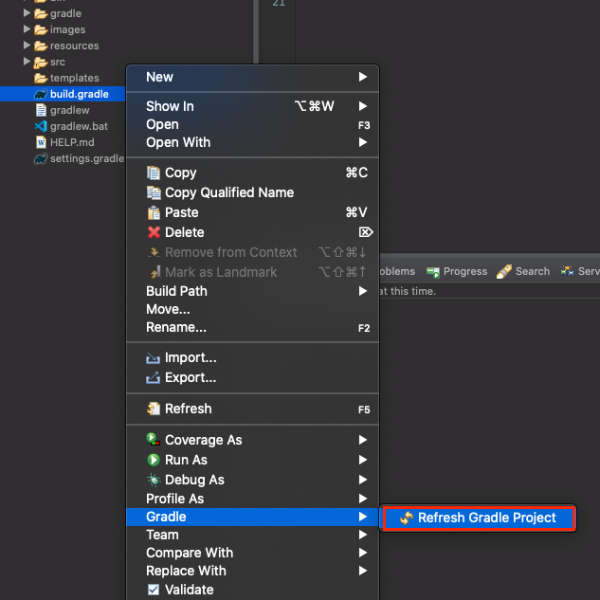Click the Servers view icon
The height and width of the screenshot is (600, 600).
(567, 271)
